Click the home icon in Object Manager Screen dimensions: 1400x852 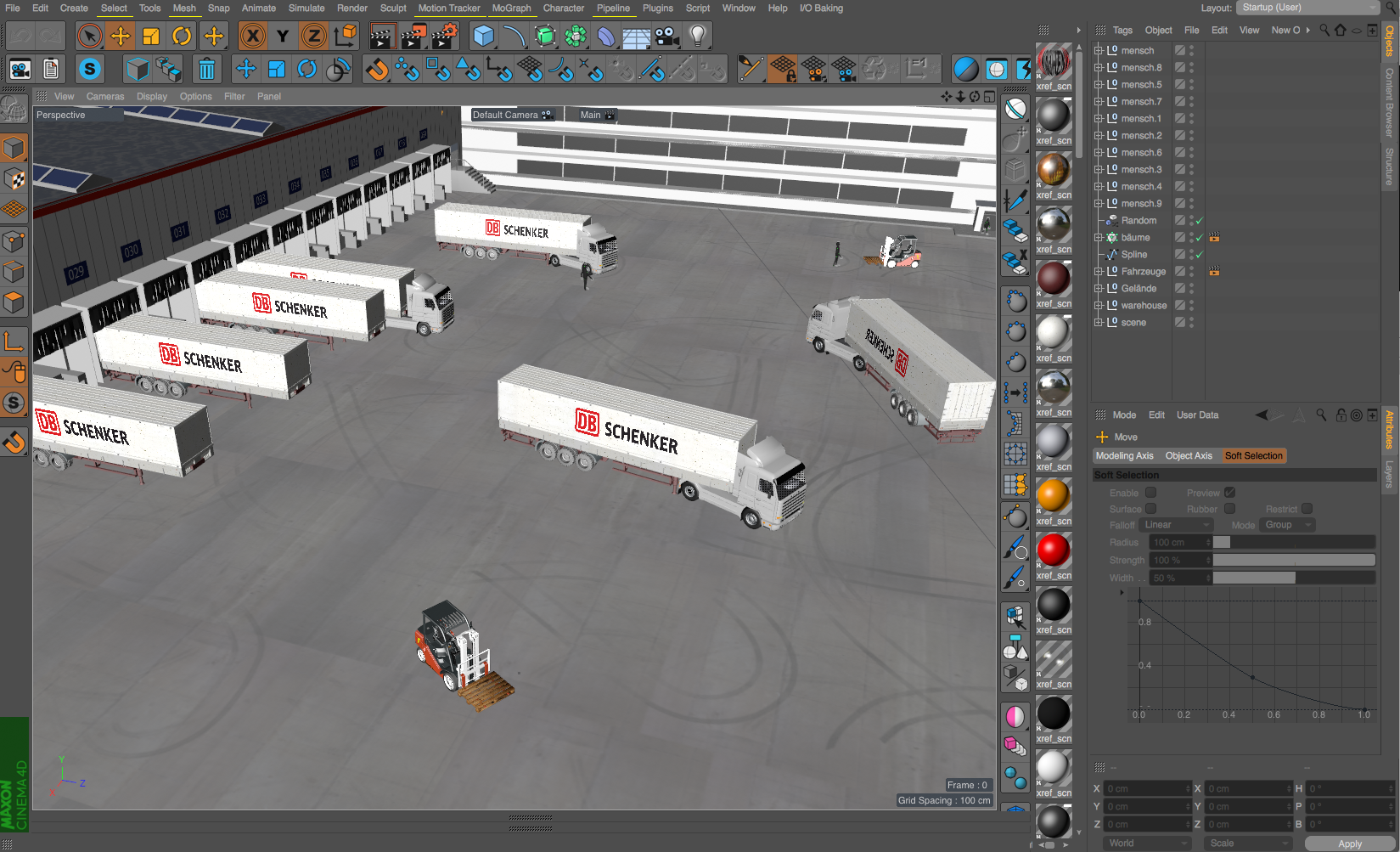1341,30
